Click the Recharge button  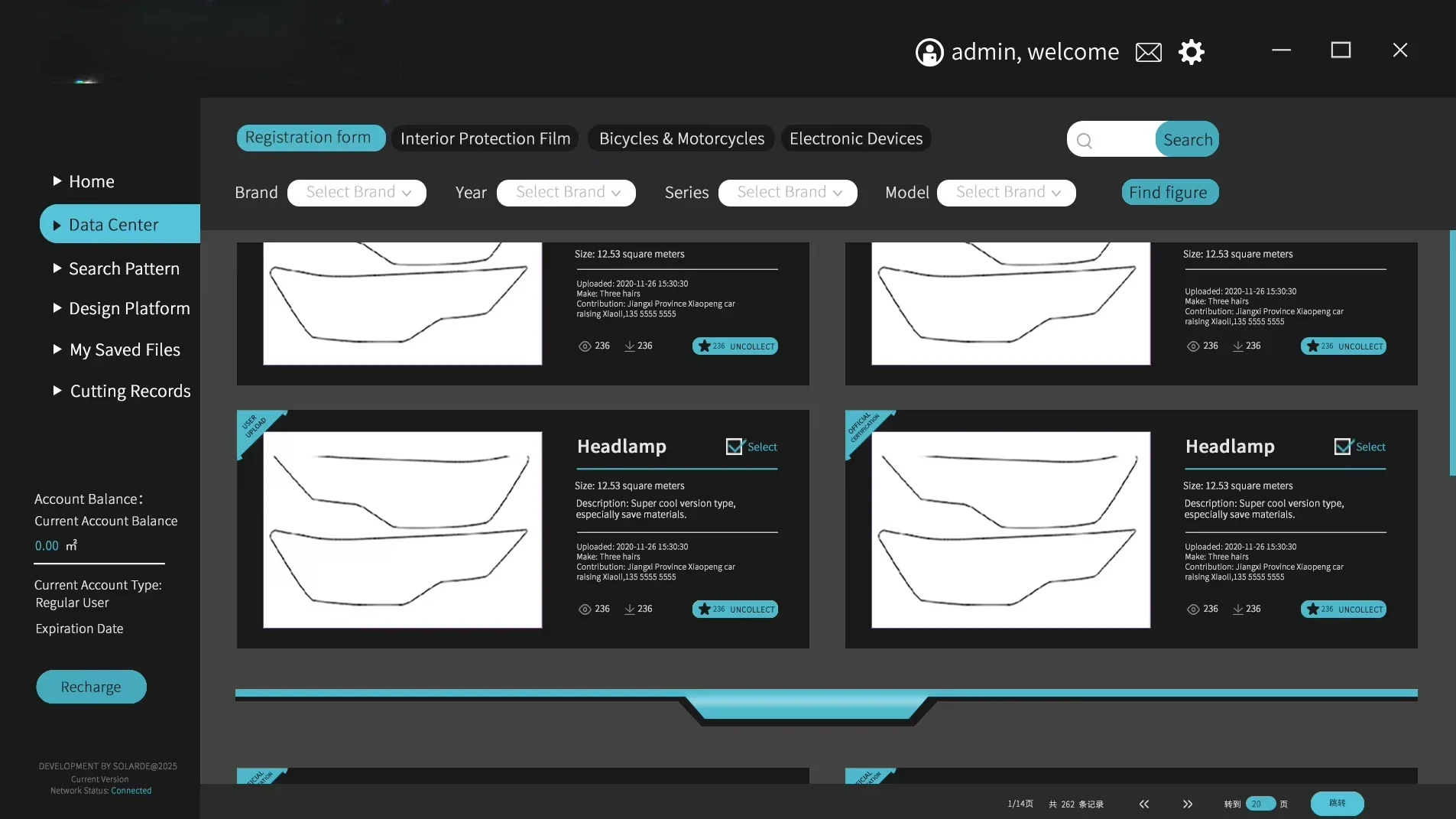(x=91, y=687)
